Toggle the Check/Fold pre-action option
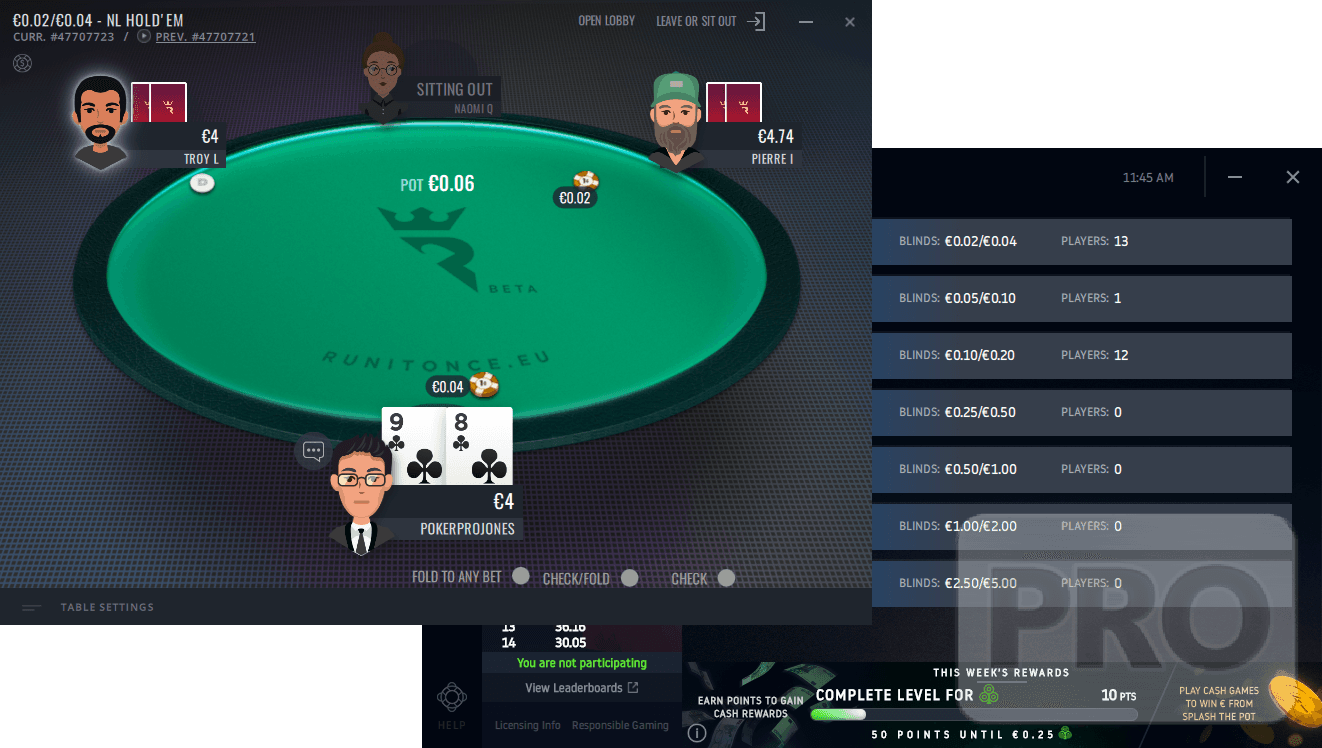The height and width of the screenshot is (748, 1322). (x=629, y=577)
